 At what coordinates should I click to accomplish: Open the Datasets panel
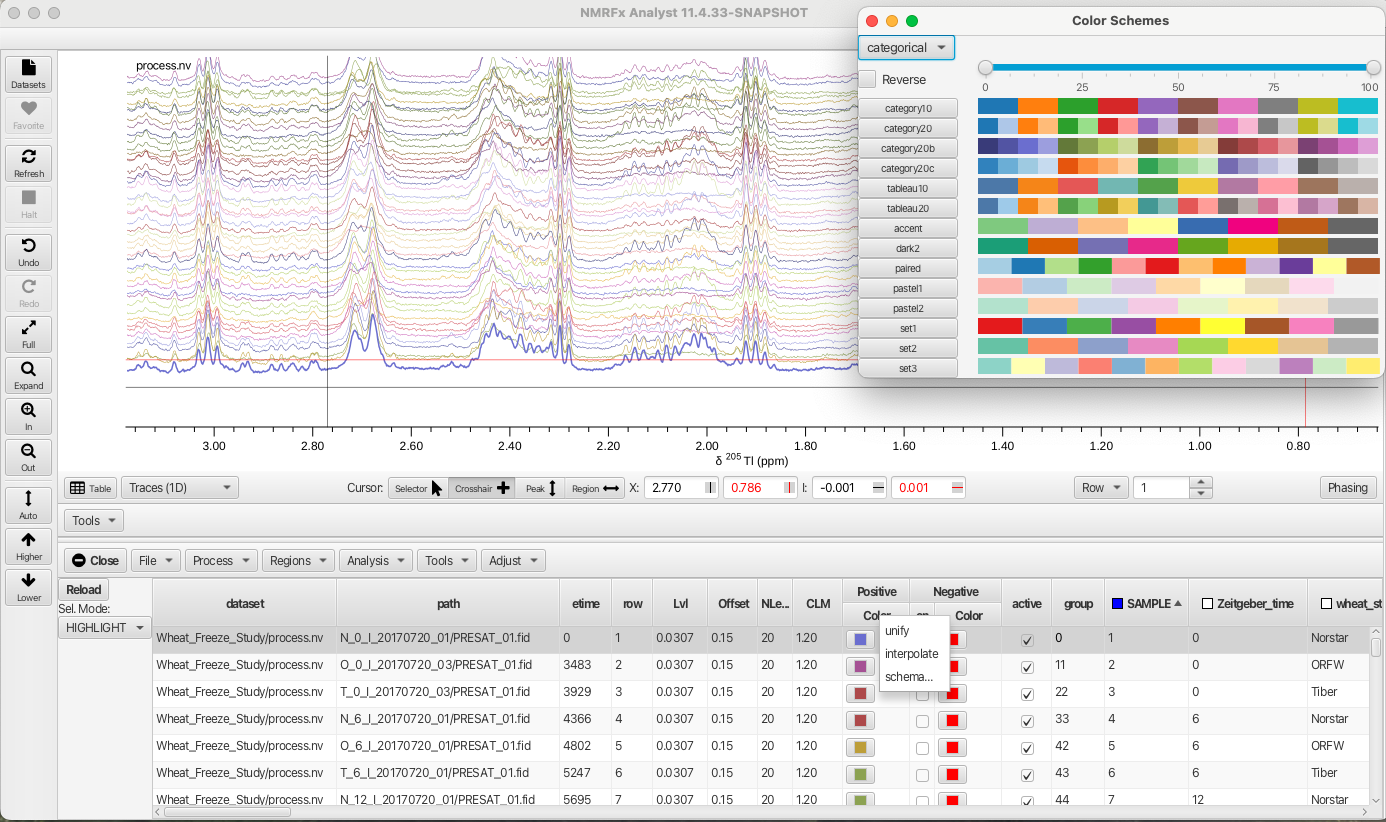[x=28, y=72]
